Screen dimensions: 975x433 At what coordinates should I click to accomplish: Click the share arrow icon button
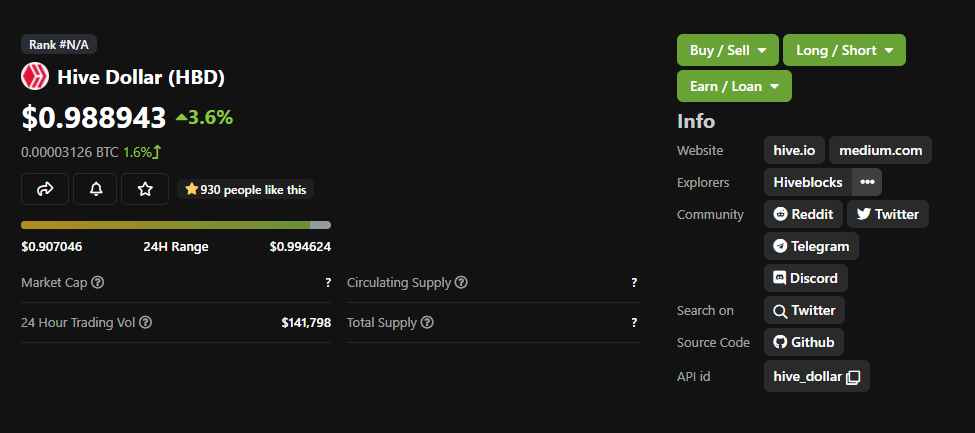pos(44,189)
